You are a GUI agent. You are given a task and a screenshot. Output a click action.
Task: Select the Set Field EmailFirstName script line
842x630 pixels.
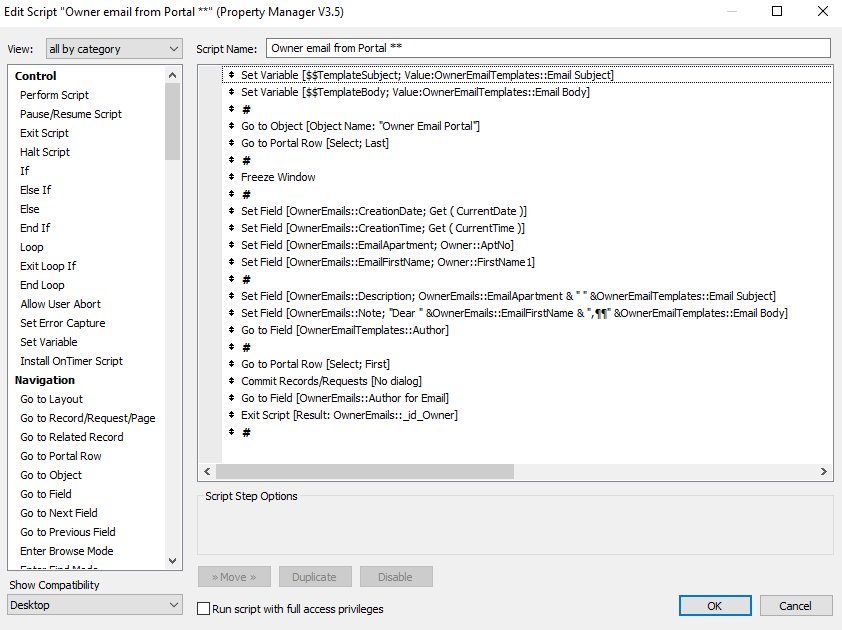coord(388,262)
